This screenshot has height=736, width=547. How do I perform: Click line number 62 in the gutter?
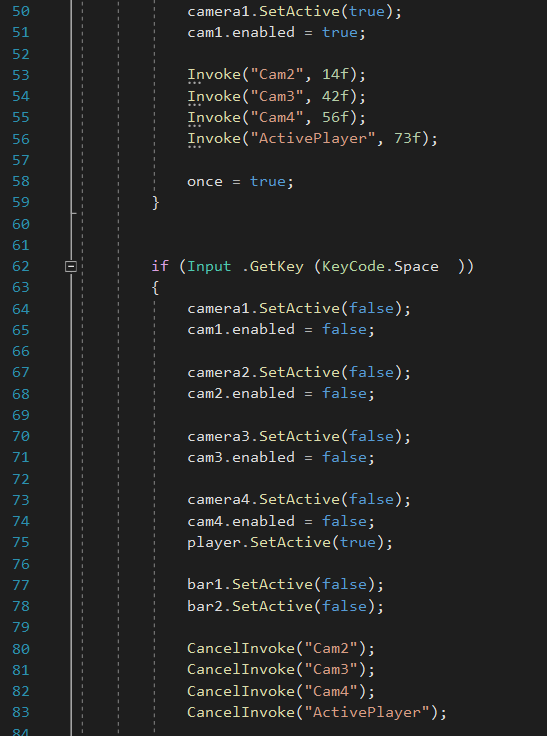pos(21,266)
